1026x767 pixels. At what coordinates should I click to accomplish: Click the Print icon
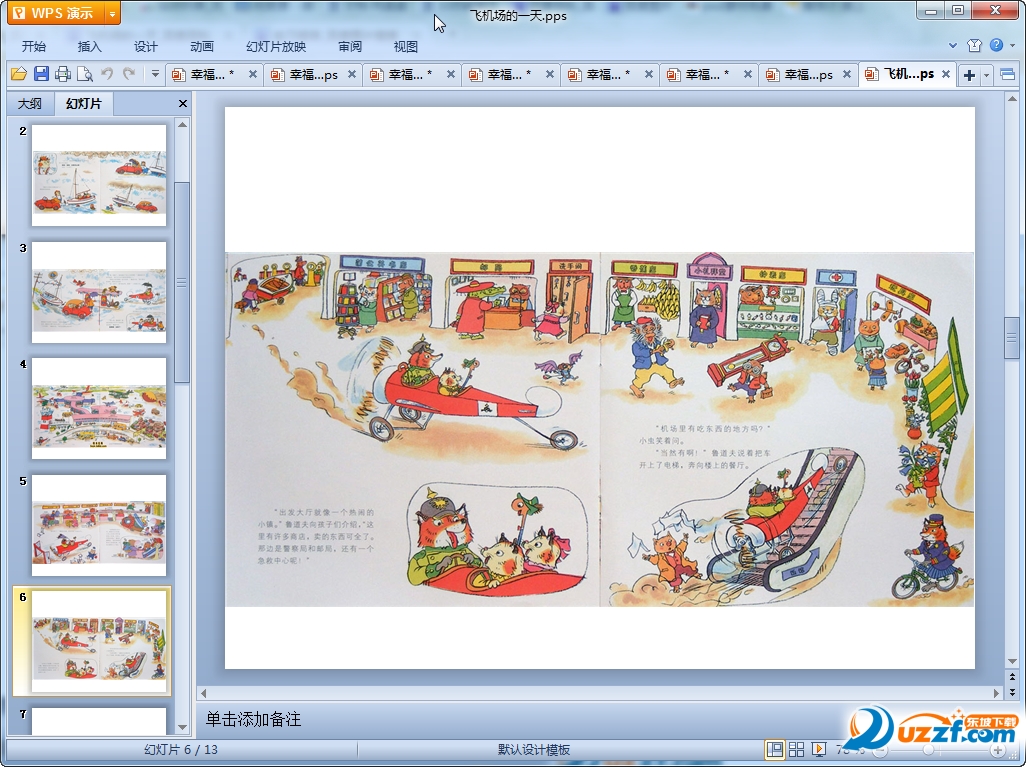tap(63, 74)
